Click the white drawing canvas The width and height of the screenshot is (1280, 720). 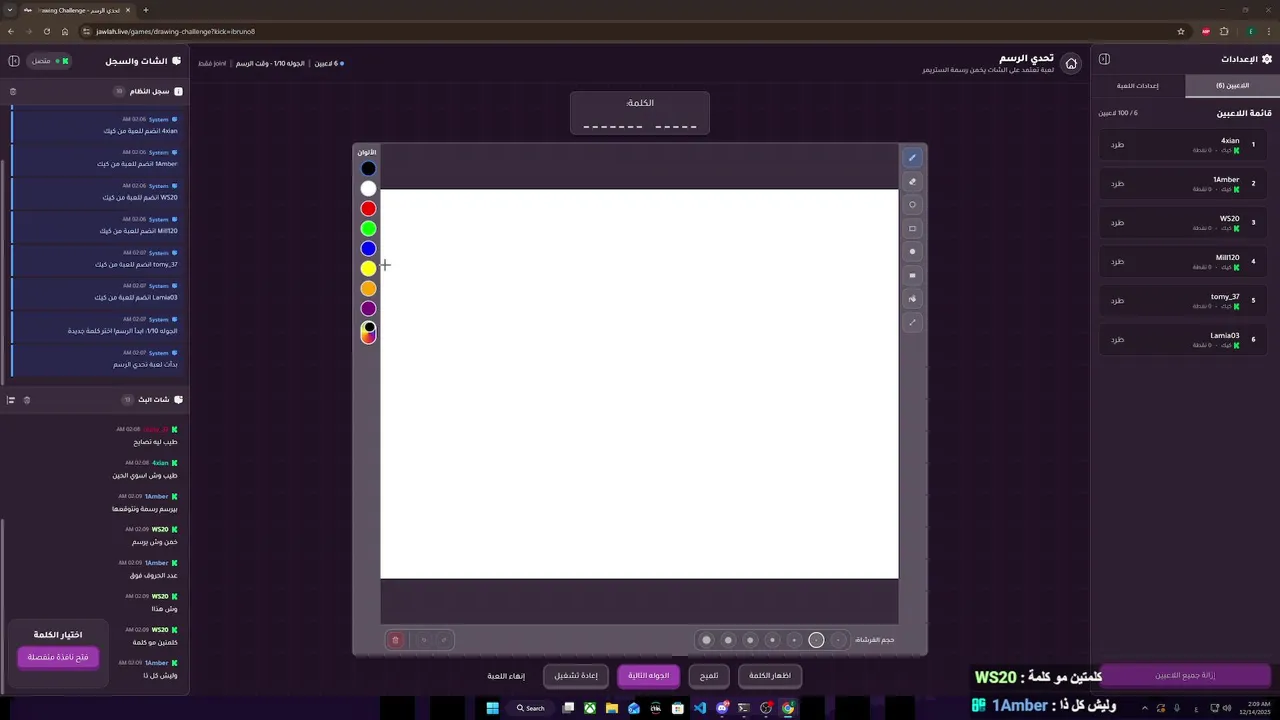pos(639,384)
